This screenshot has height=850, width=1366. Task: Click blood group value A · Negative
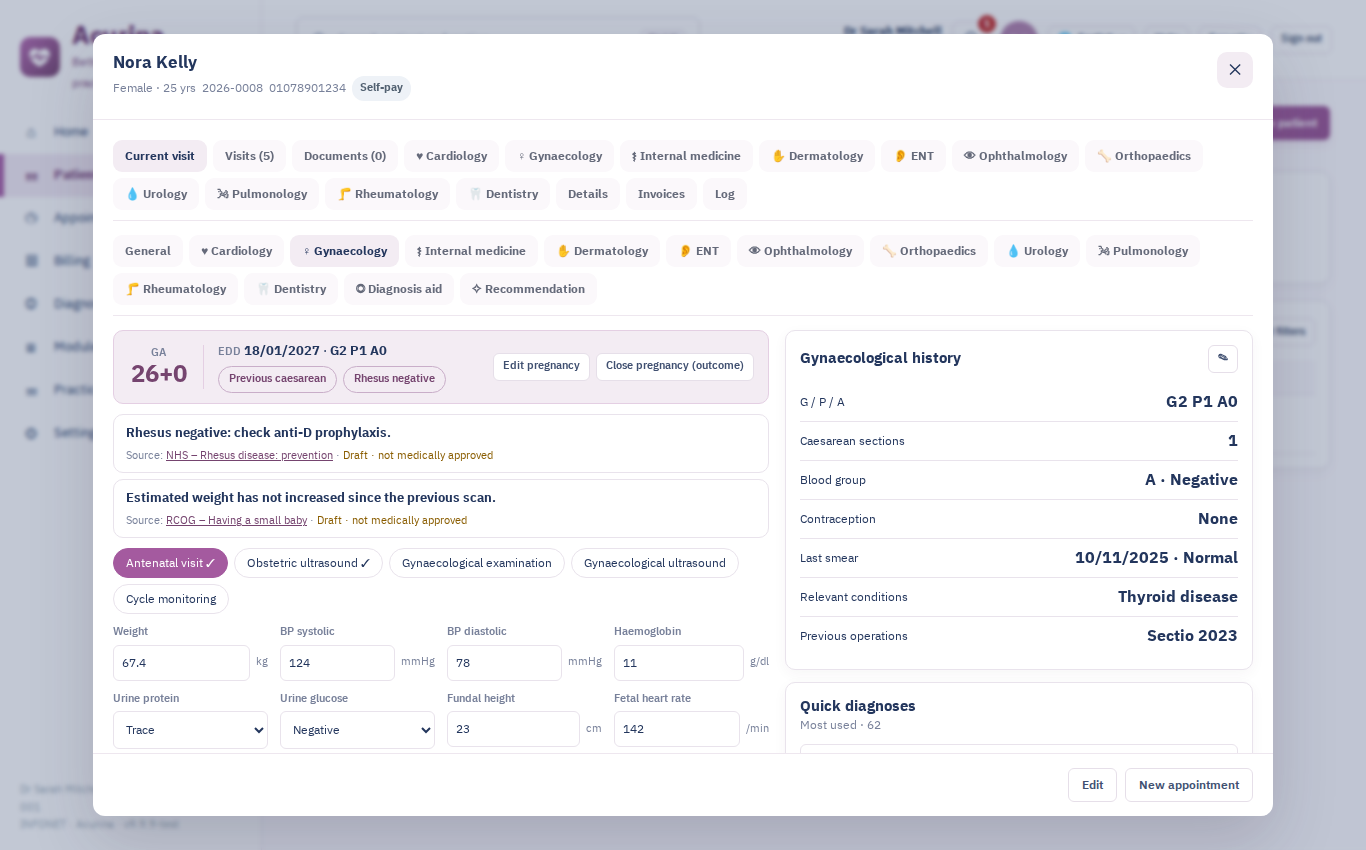pyautogui.click(x=1191, y=480)
